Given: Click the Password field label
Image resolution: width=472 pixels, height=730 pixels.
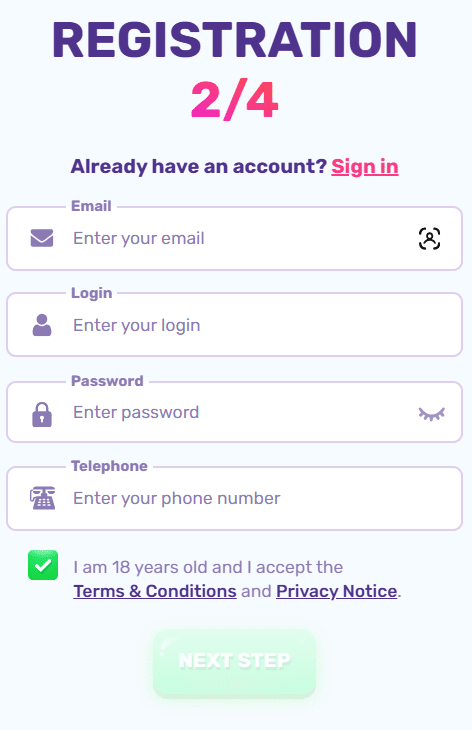Looking at the screenshot, I should point(107,381).
